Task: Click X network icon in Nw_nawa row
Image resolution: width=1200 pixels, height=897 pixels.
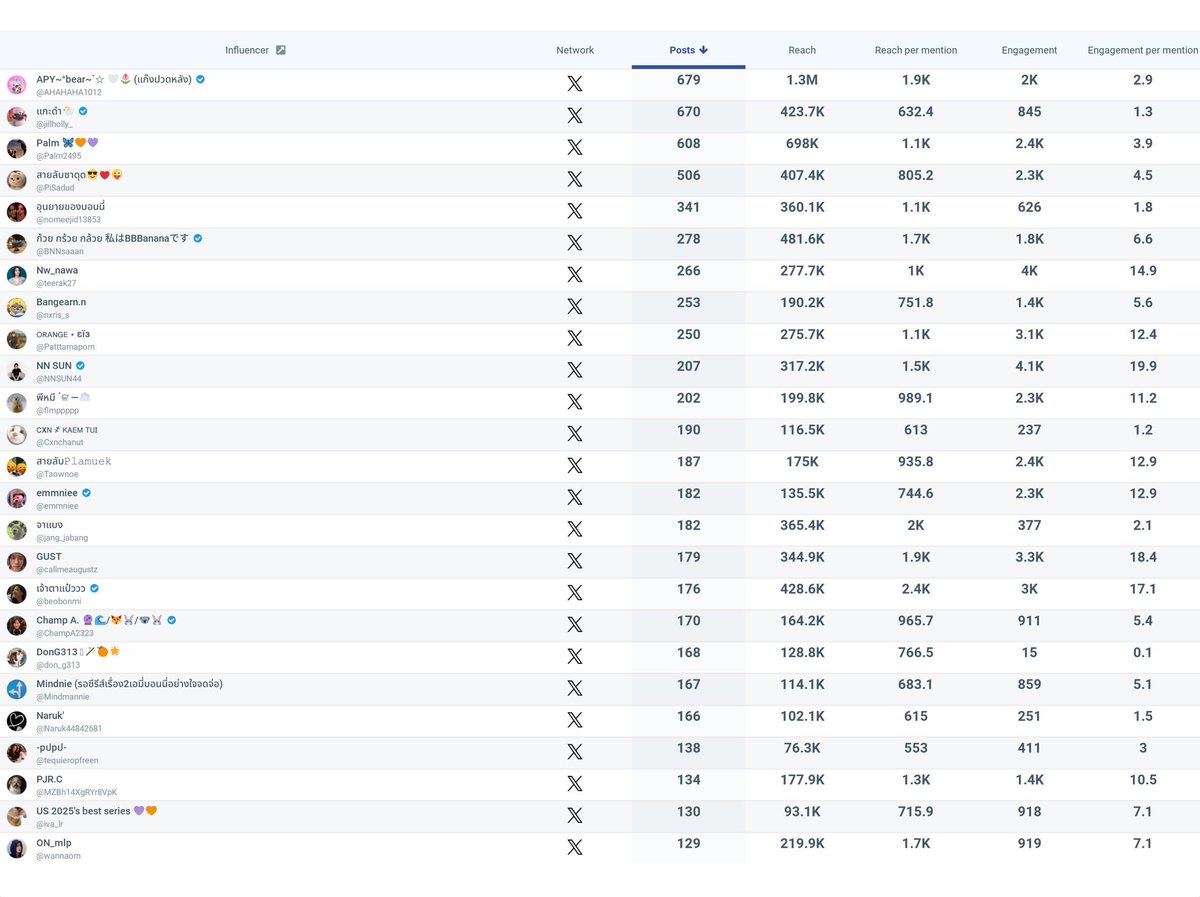Action: [x=575, y=275]
